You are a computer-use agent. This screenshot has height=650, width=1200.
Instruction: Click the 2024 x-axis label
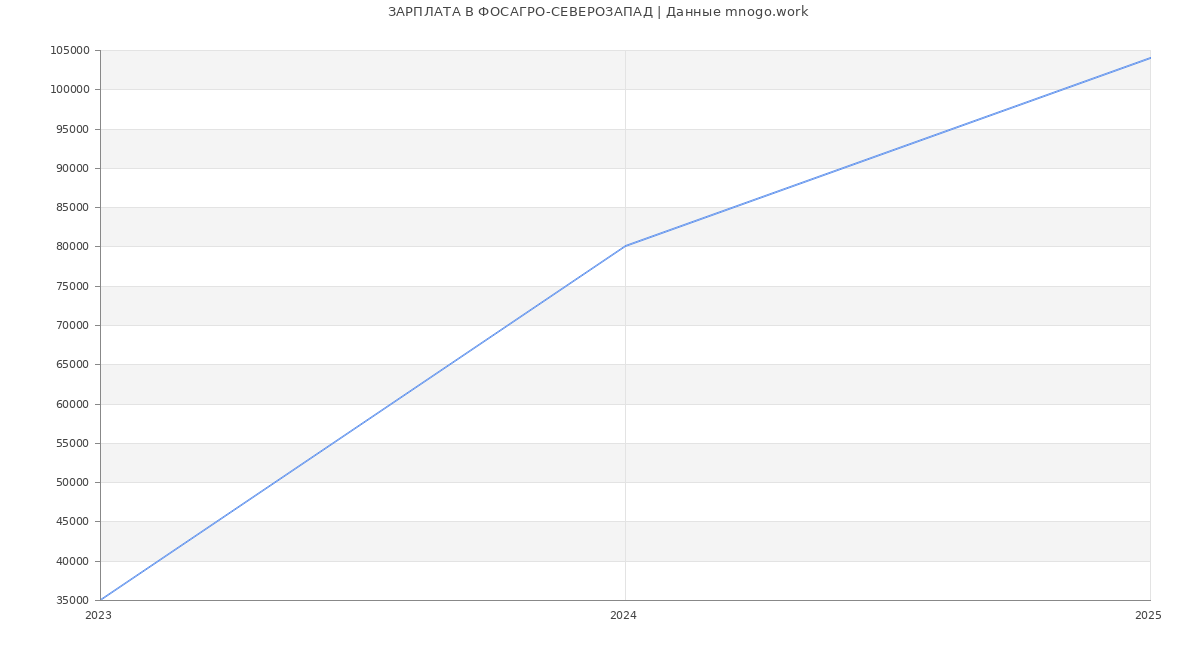(623, 616)
